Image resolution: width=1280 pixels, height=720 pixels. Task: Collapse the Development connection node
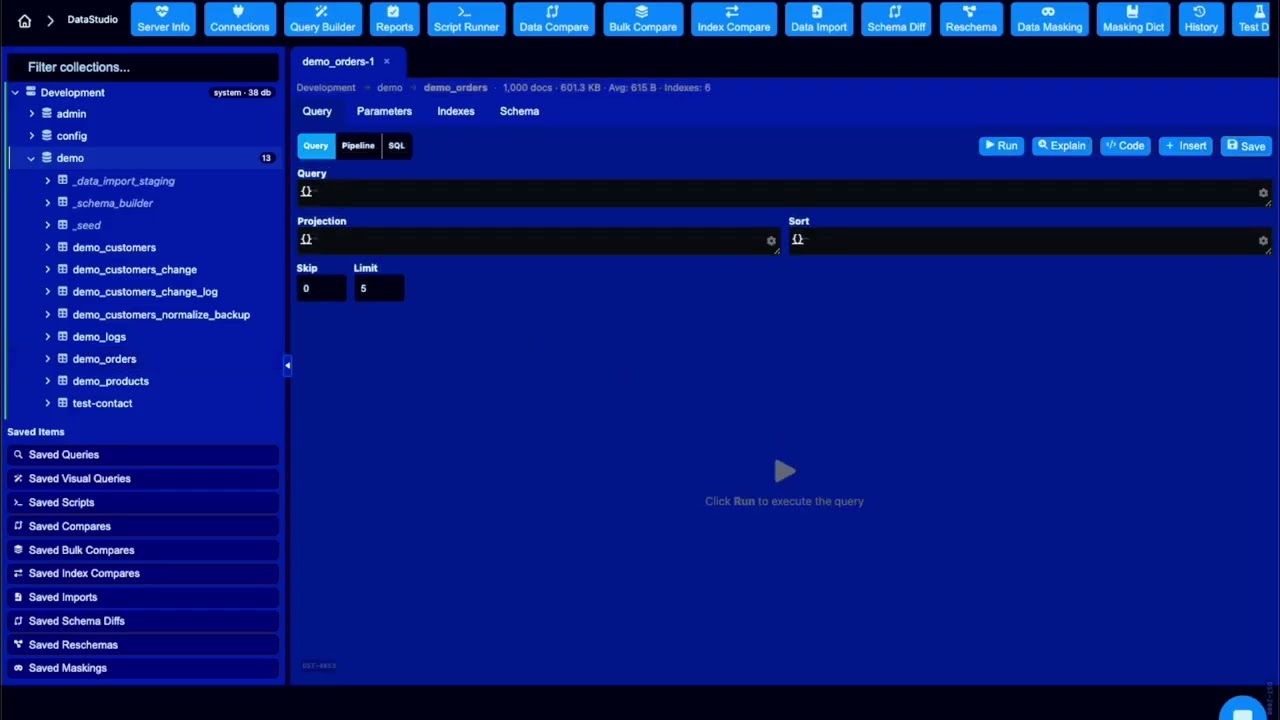coord(15,92)
